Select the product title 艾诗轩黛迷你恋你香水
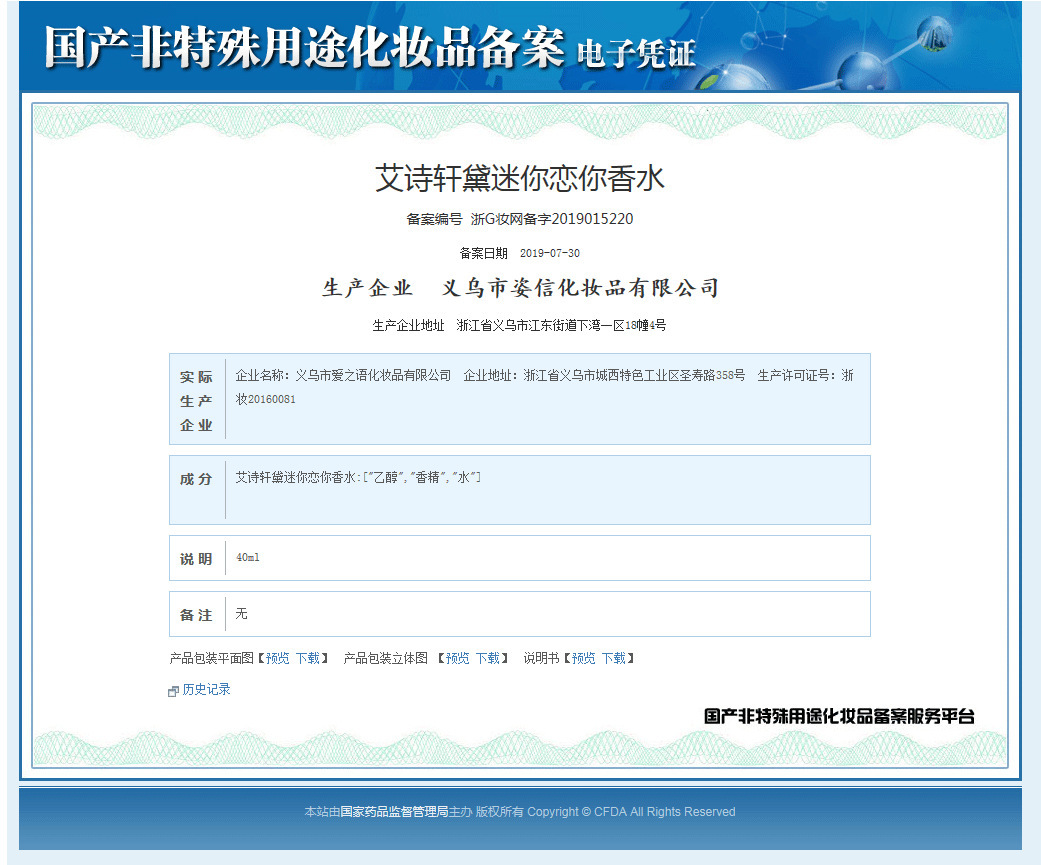The height and width of the screenshot is (865, 1041). [520, 179]
